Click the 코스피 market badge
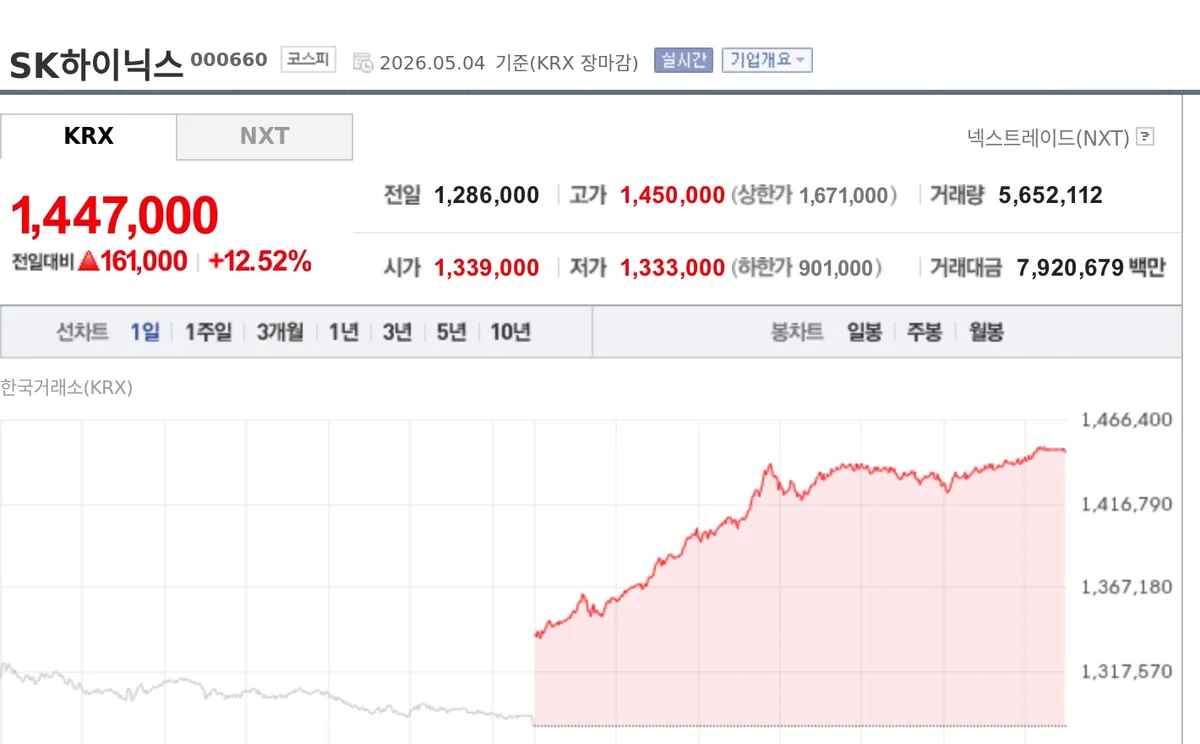The height and width of the screenshot is (744, 1200). click(308, 59)
